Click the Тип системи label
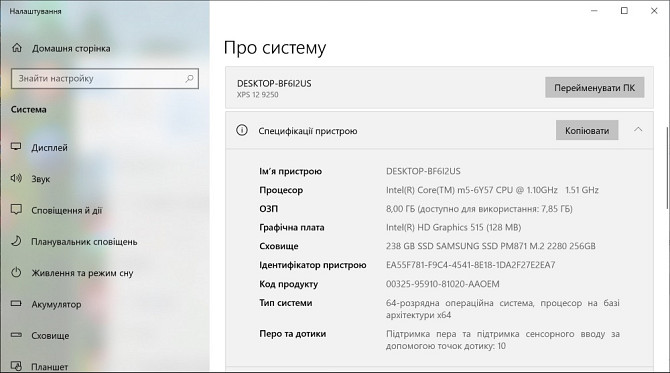Image resolution: width=670 pixels, height=373 pixels. pyautogui.click(x=286, y=303)
